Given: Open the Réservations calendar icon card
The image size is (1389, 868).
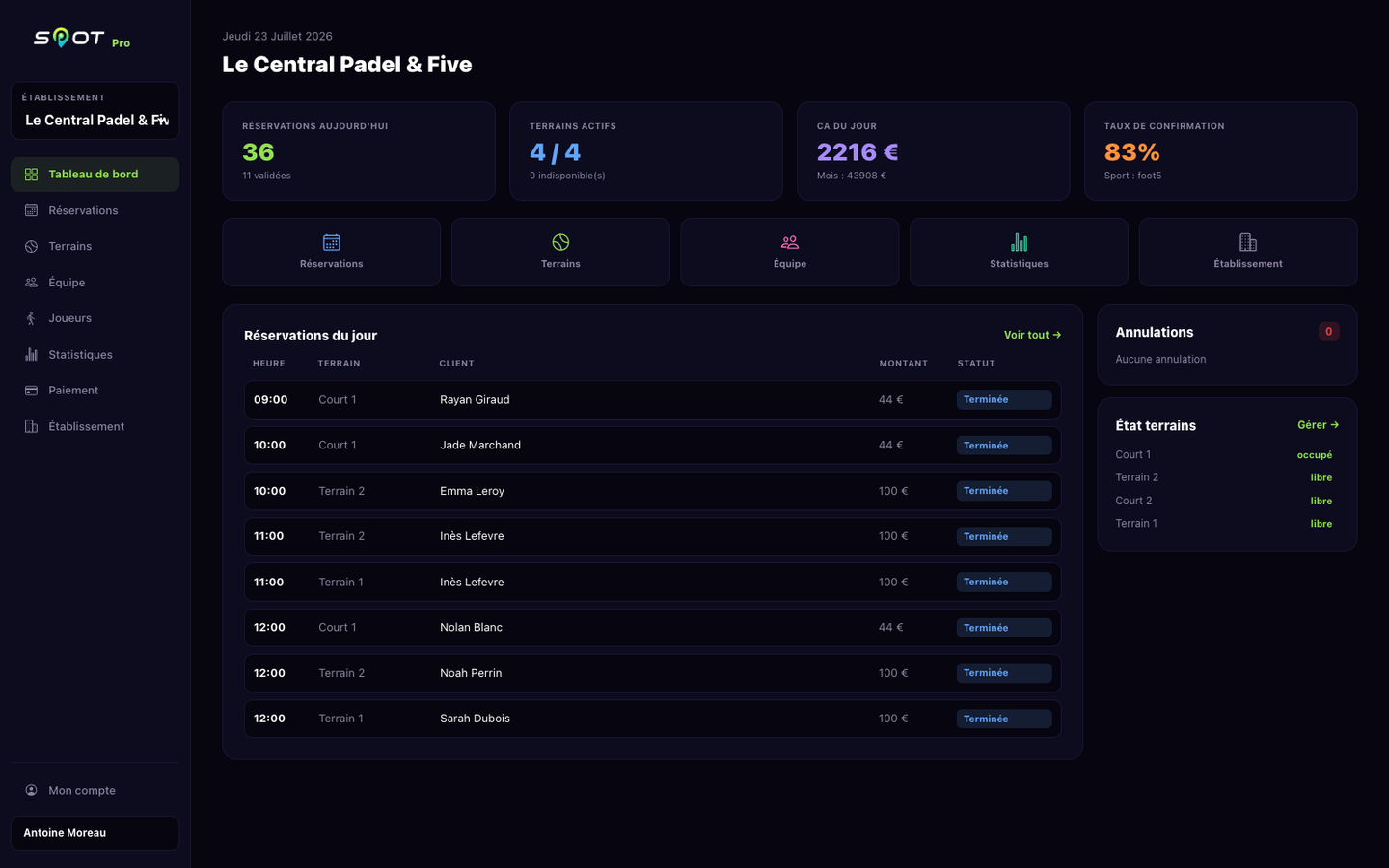Looking at the screenshot, I should tap(331, 252).
